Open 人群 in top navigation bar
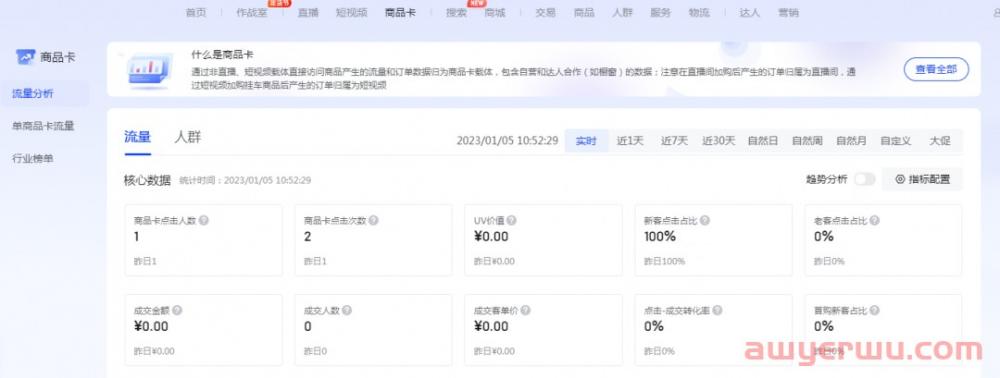 622,13
